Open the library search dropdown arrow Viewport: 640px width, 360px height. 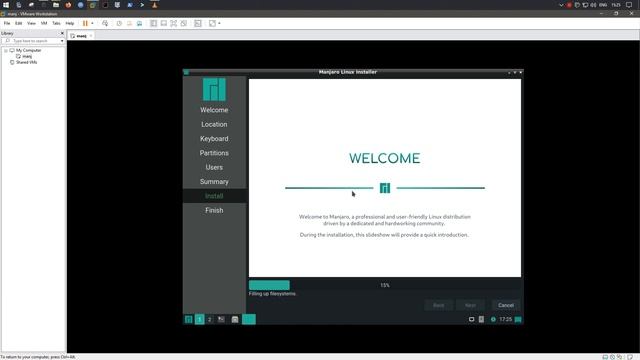(62, 41)
